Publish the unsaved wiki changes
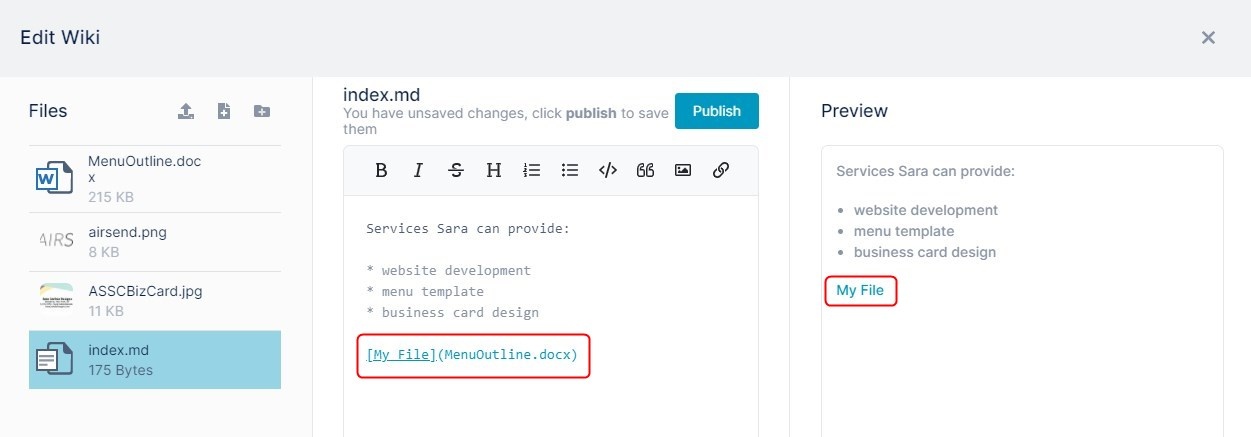 coord(717,111)
